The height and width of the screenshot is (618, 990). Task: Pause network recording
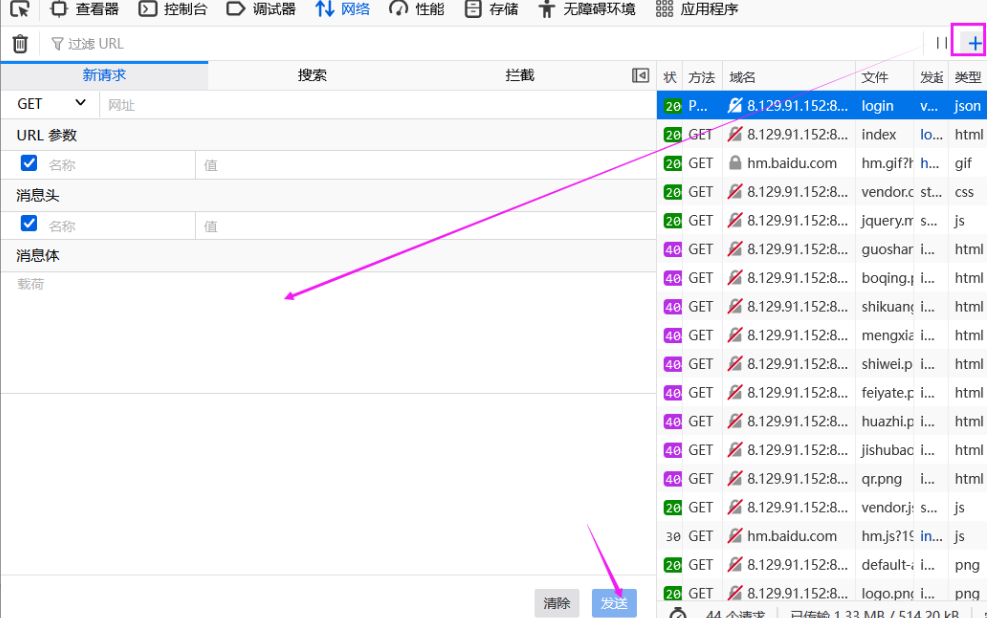pos(941,43)
